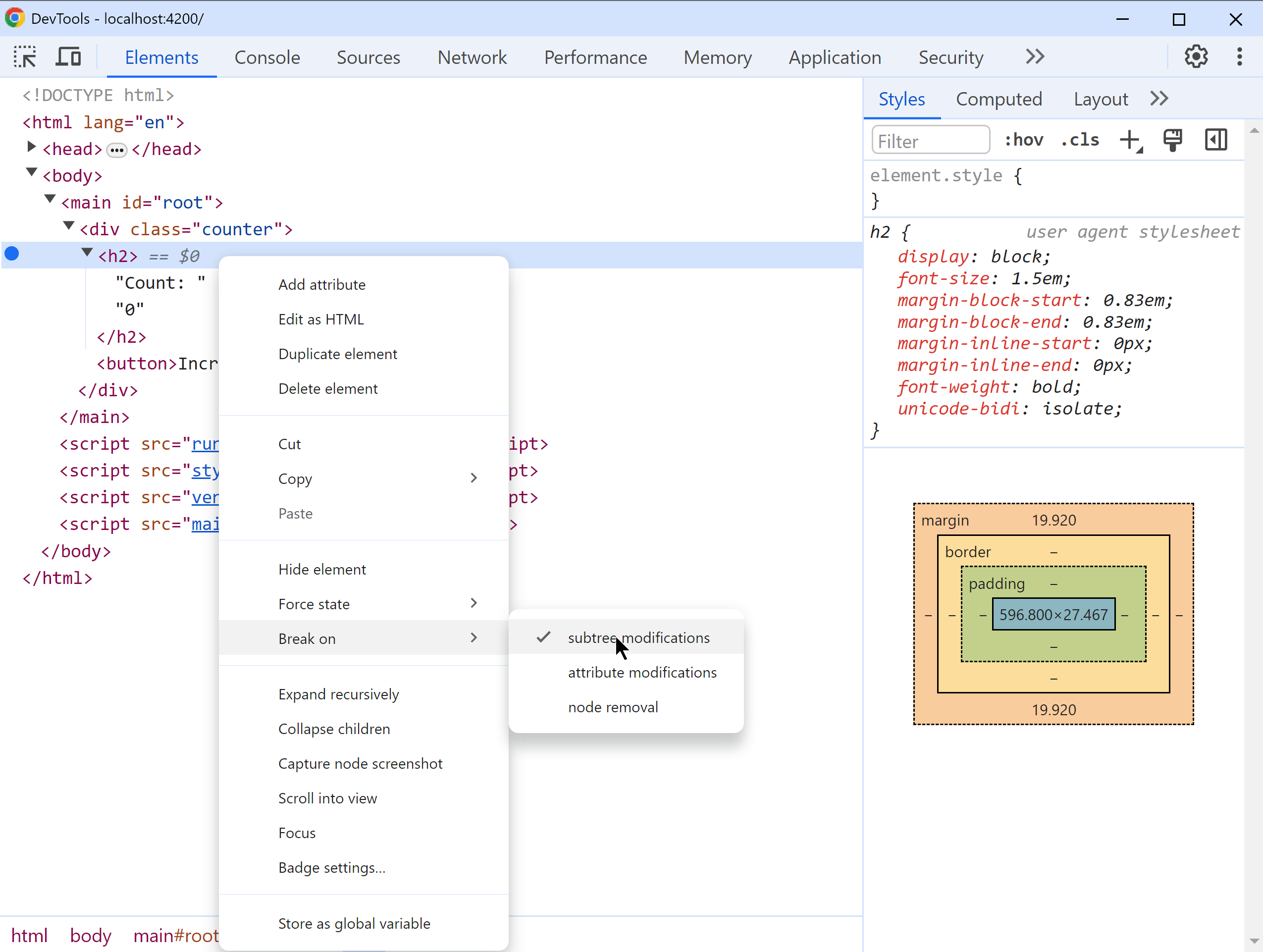Toggle computed styles sidebar icon
Screen dimensions: 1263x952
point(1216,140)
